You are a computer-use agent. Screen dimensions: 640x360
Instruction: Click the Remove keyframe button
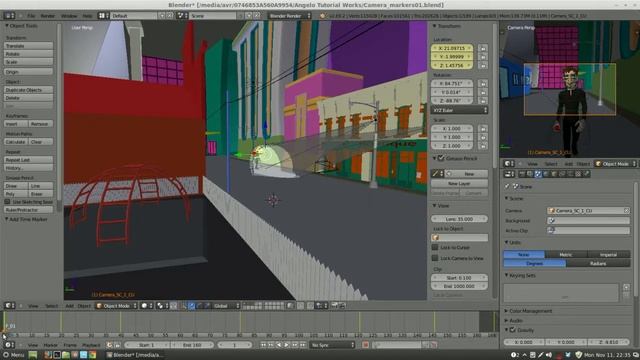(41, 124)
